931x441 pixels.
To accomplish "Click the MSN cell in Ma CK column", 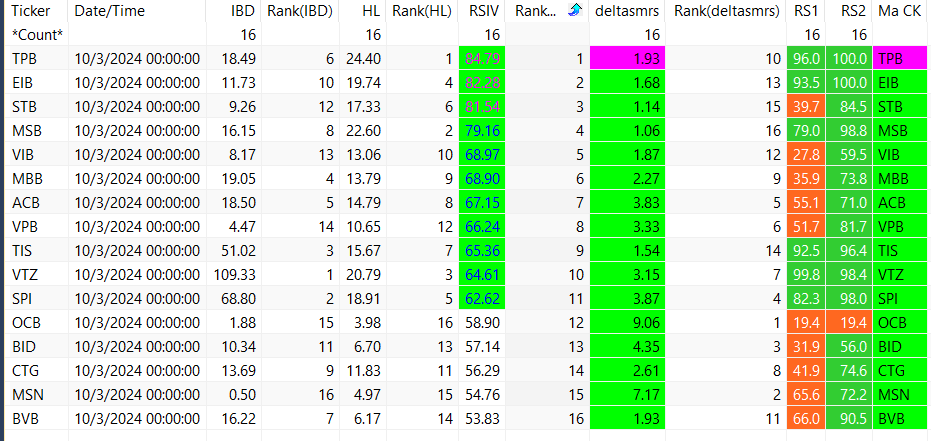I will [x=900, y=395].
